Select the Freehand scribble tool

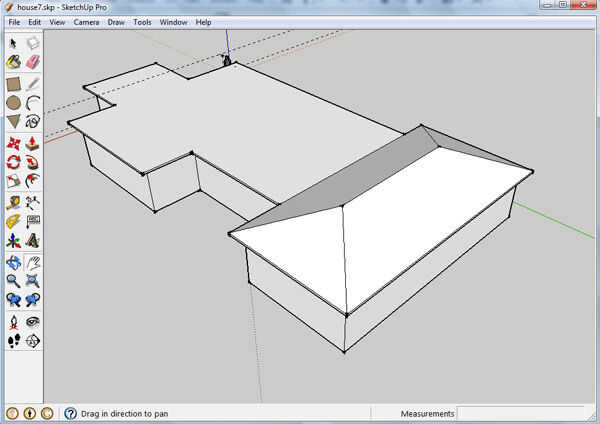[33, 121]
